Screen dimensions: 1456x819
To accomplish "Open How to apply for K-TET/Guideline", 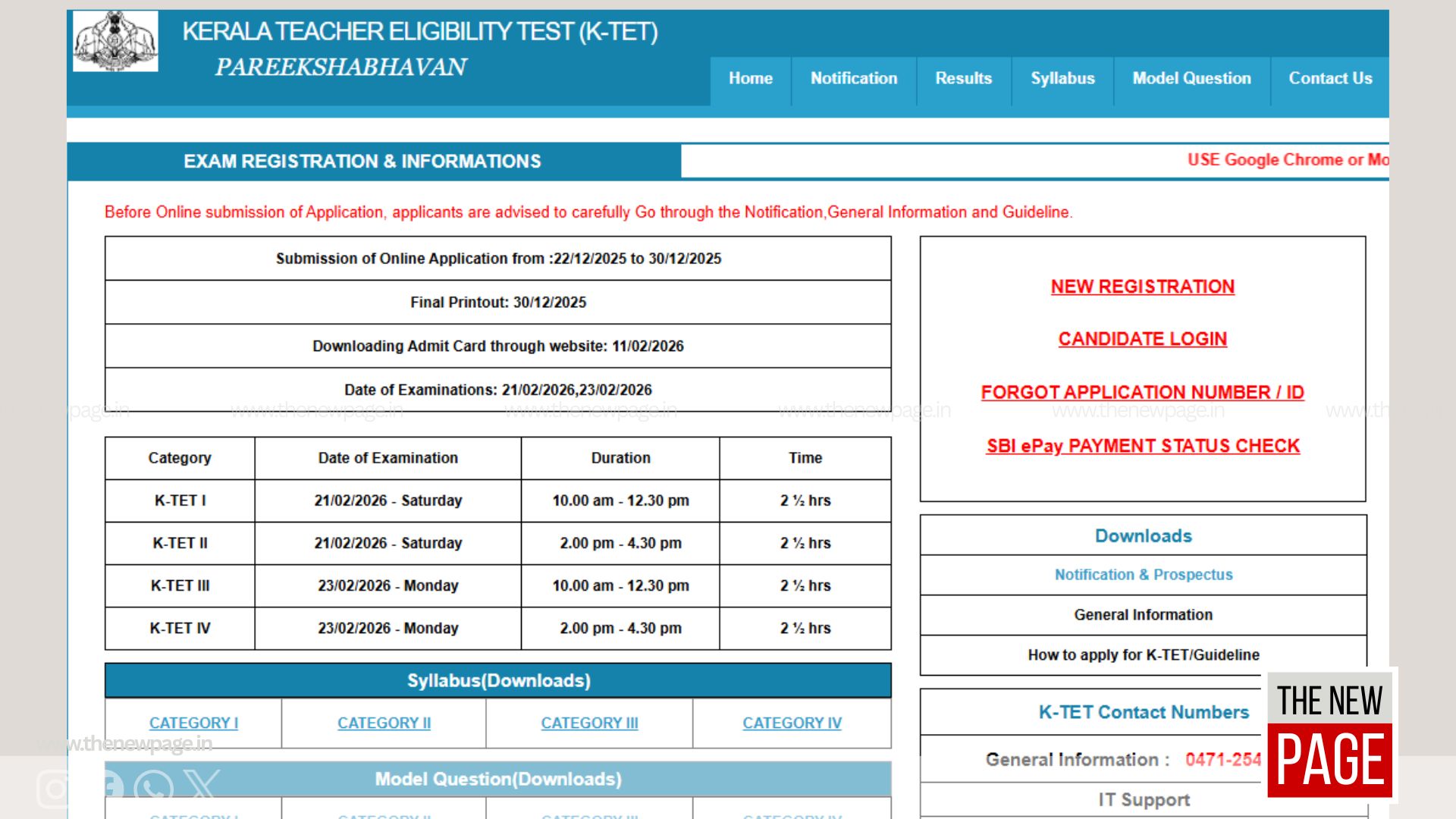I will (1143, 655).
